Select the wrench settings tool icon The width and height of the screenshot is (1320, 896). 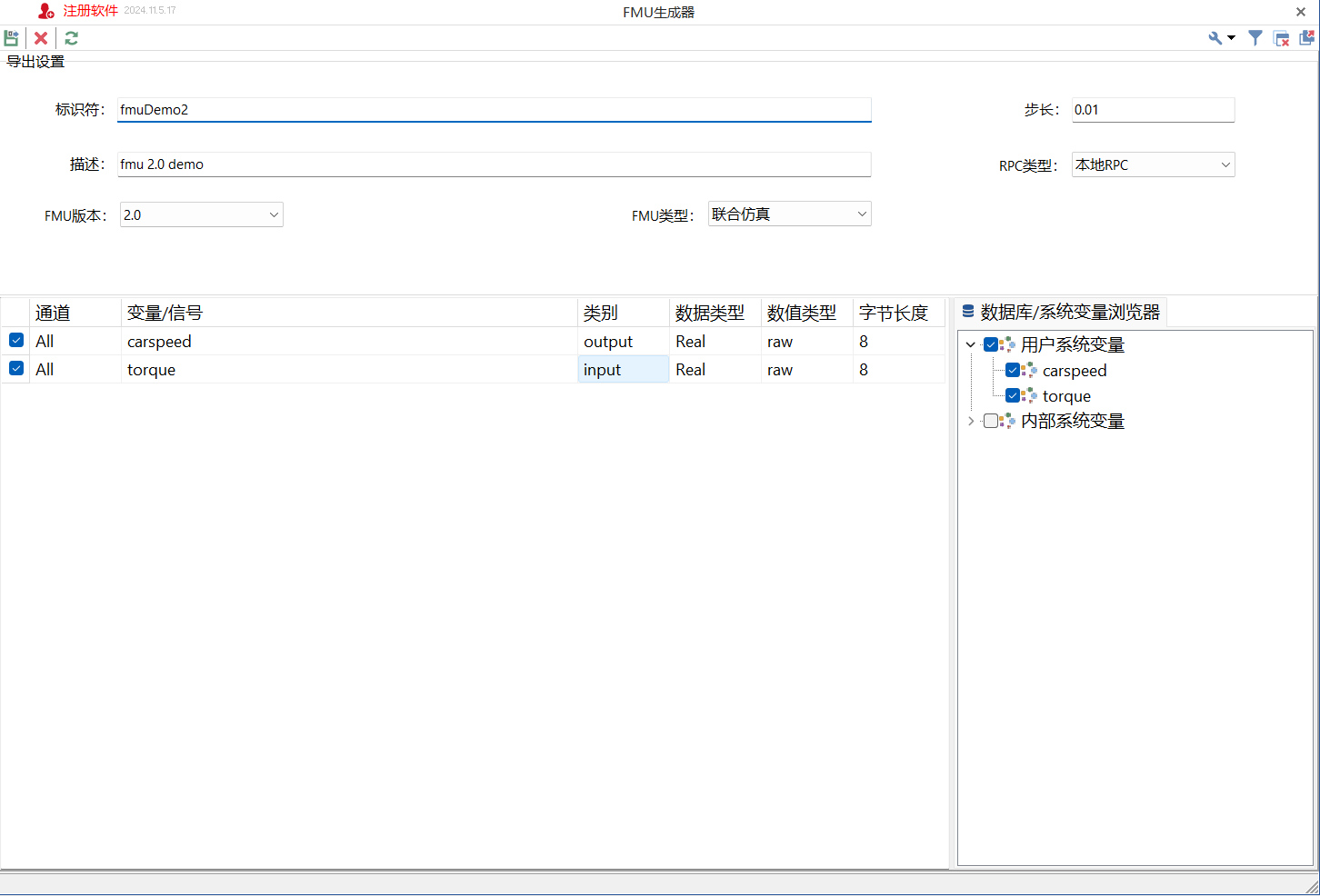coord(1215,38)
